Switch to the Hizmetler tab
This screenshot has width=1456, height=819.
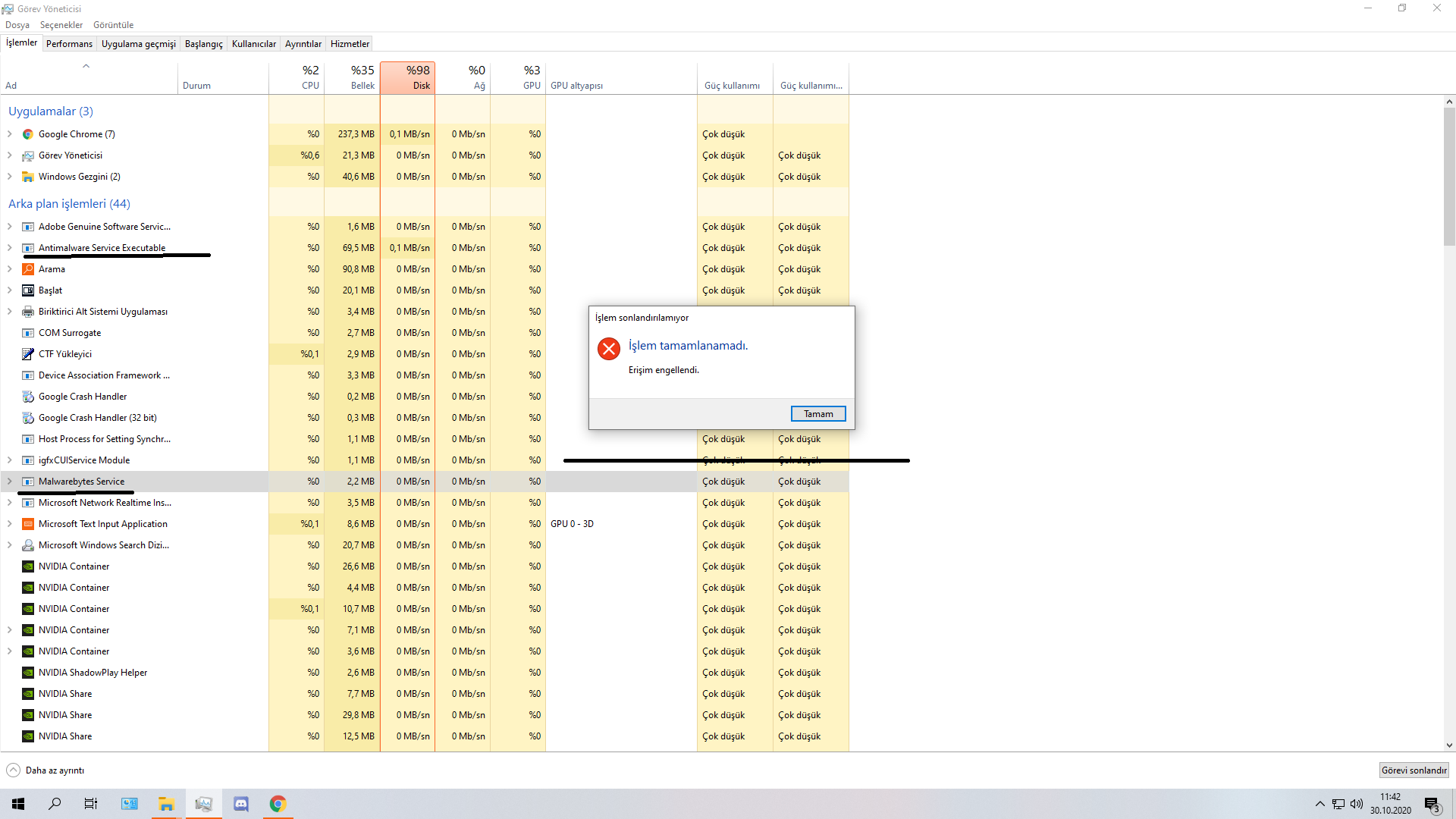tap(350, 44)
